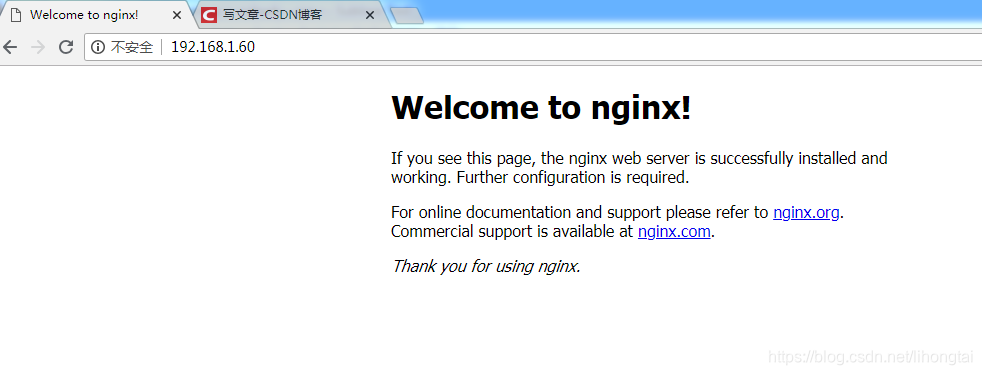Click the 不安全 security label

132,47
